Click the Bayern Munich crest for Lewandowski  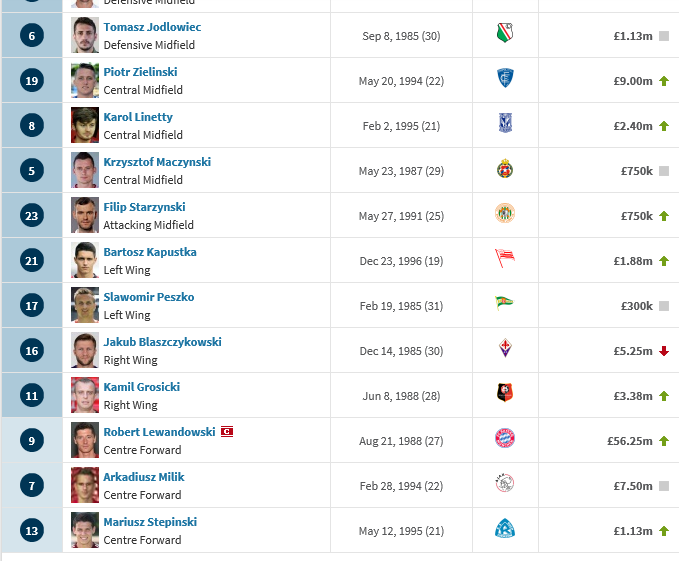point(505,438)
